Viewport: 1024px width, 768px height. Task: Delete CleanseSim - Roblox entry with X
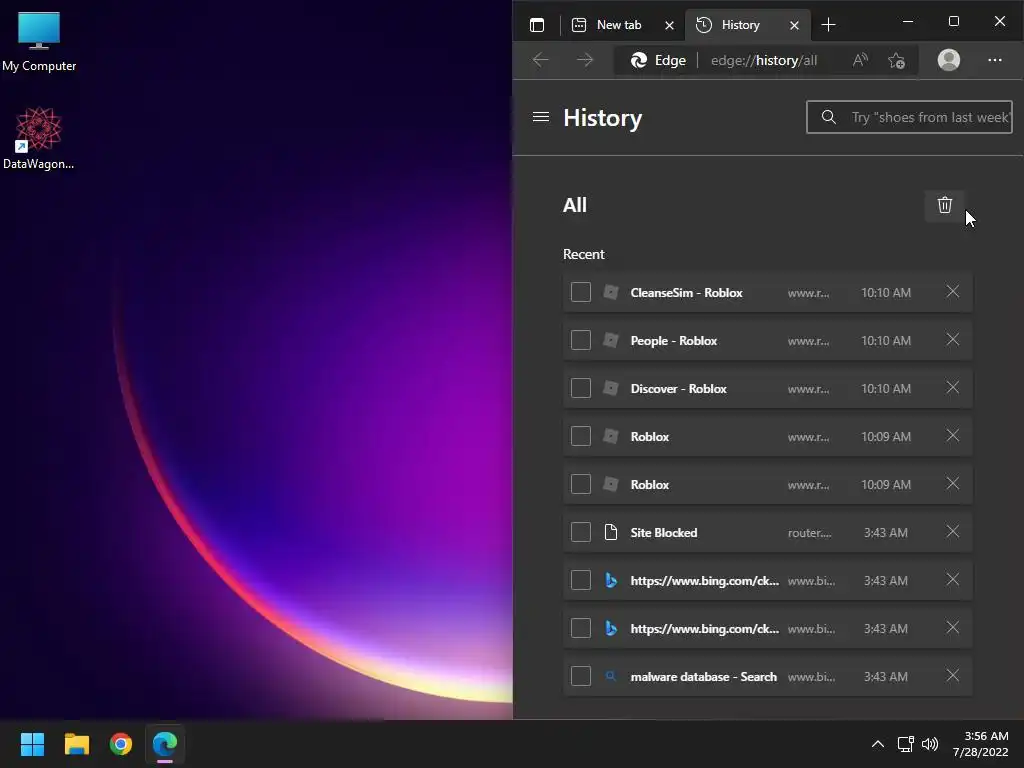953,291
